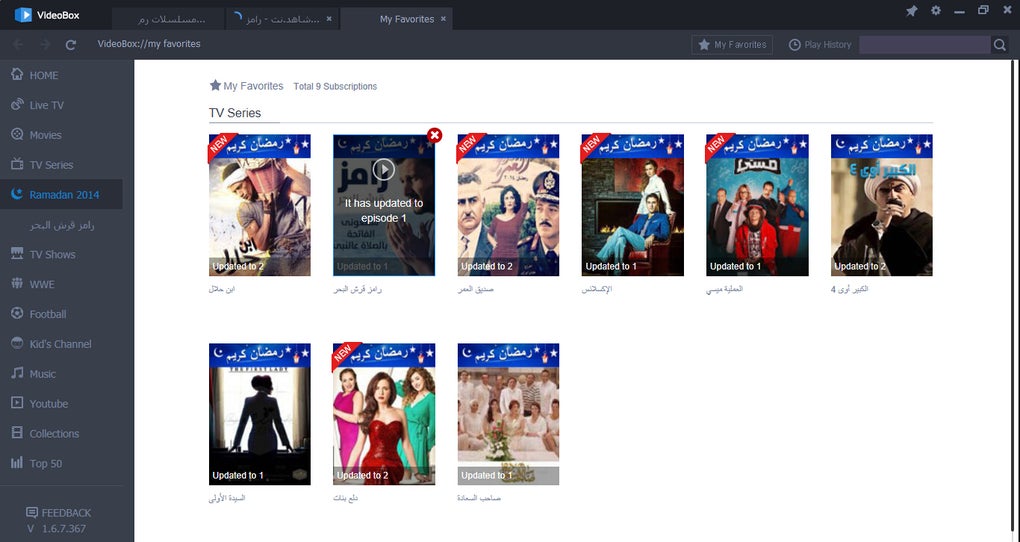The image size is (1020, 542).
Task: Switch to the My Favorites tab
Action: [396, 19]
